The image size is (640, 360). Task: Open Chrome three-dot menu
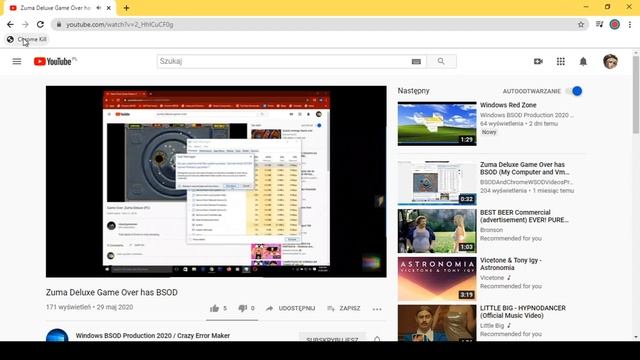tap(630, 24)
